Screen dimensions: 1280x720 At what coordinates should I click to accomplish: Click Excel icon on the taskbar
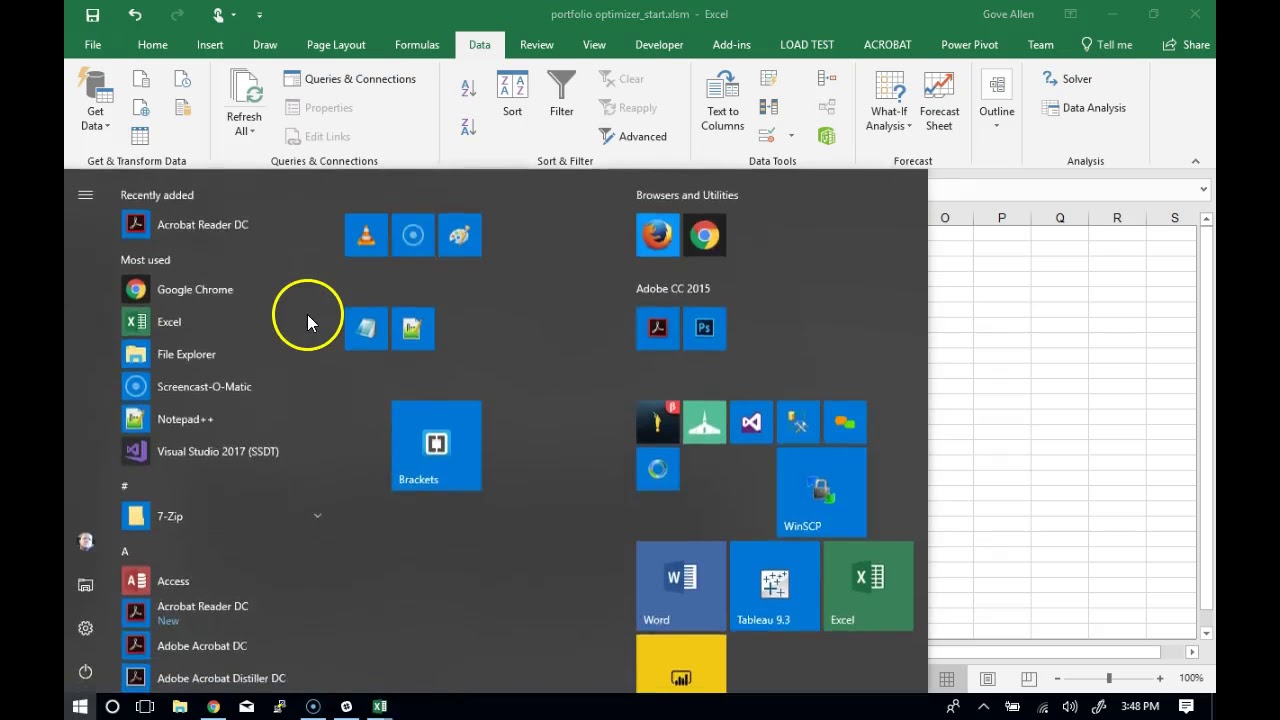pyautogui.click(x=380, y=706)
